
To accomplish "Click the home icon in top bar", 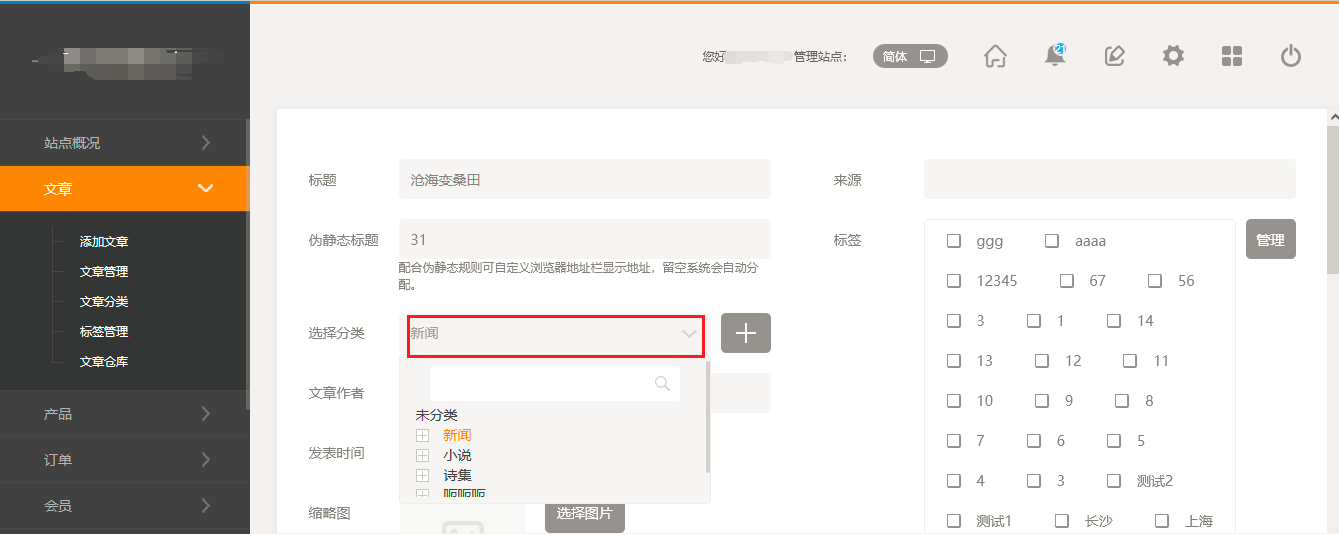I will click(x=995, y=56).
